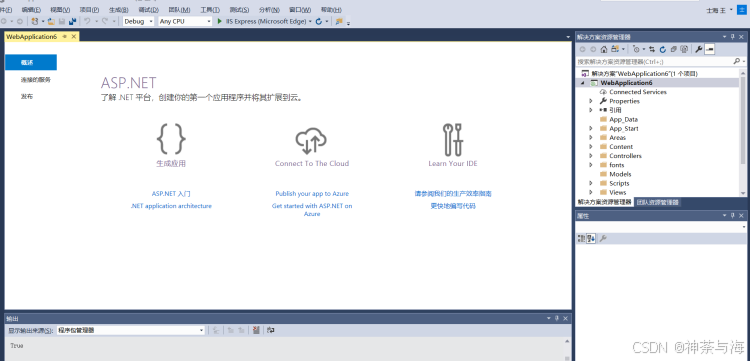The image size is (751, 361).
Task: Click the search magnifier icon in Solution Explorer
Action: (x=737, y=61)
